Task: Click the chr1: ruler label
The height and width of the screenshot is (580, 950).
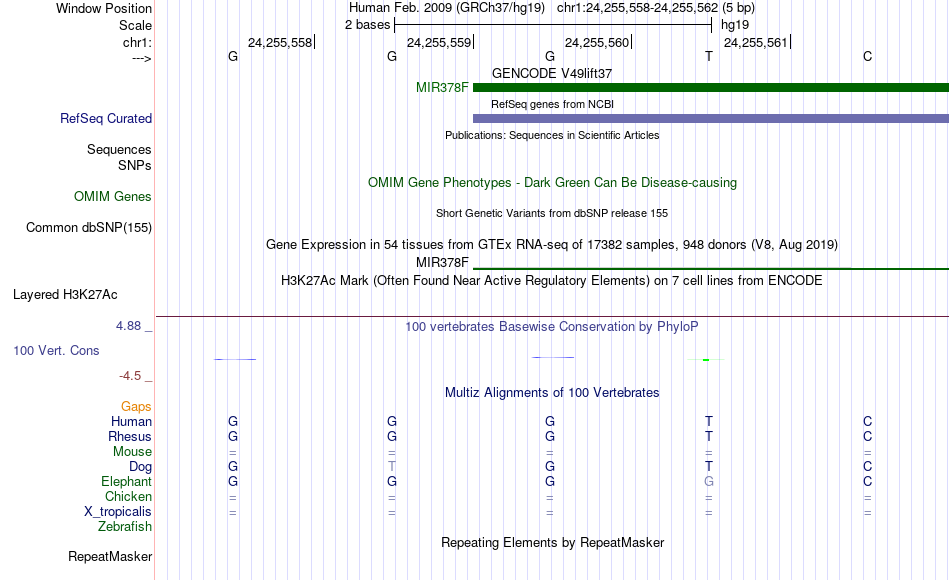Action: click(x=138, y=42)
